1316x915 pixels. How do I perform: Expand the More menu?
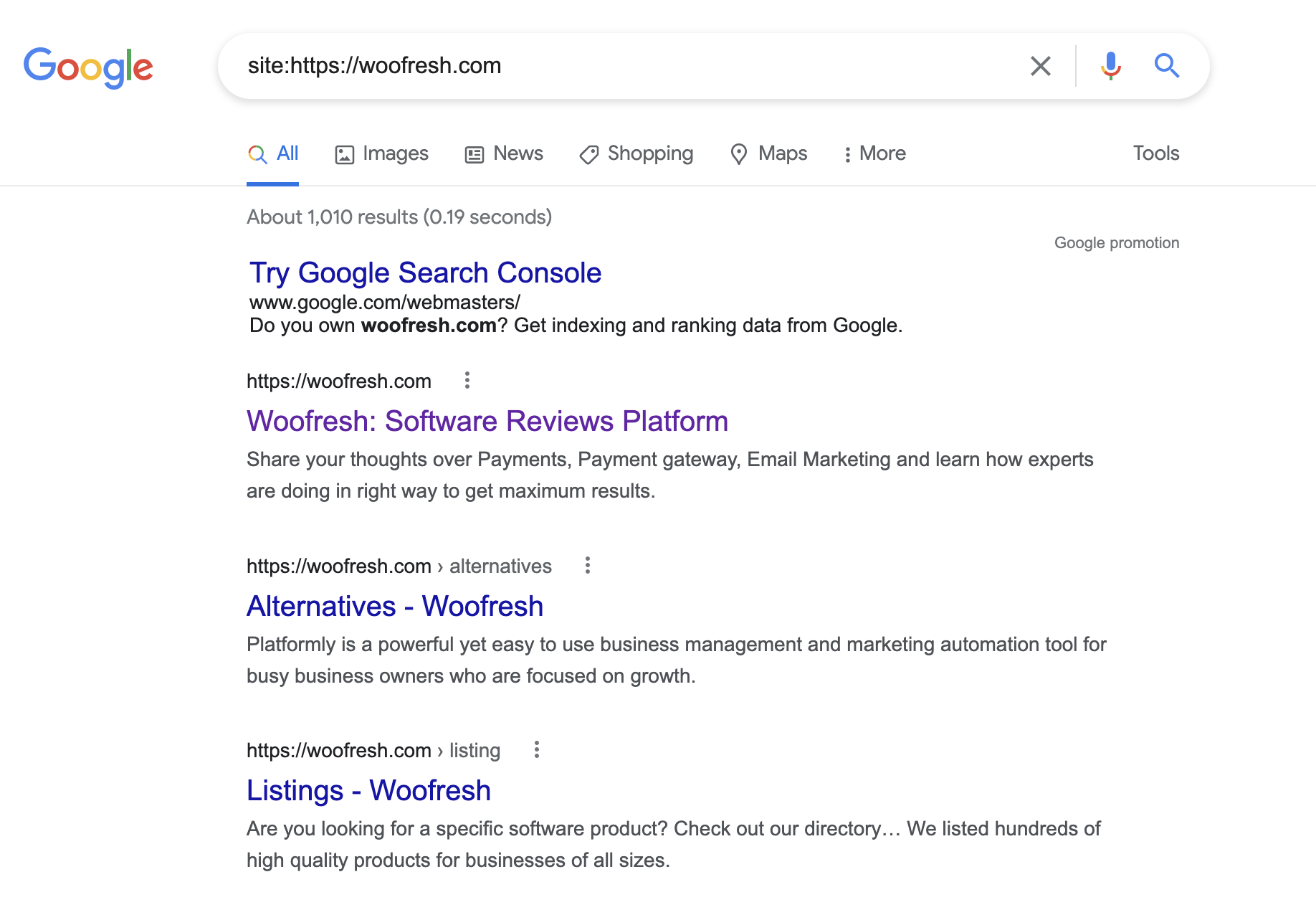point(874,153)
